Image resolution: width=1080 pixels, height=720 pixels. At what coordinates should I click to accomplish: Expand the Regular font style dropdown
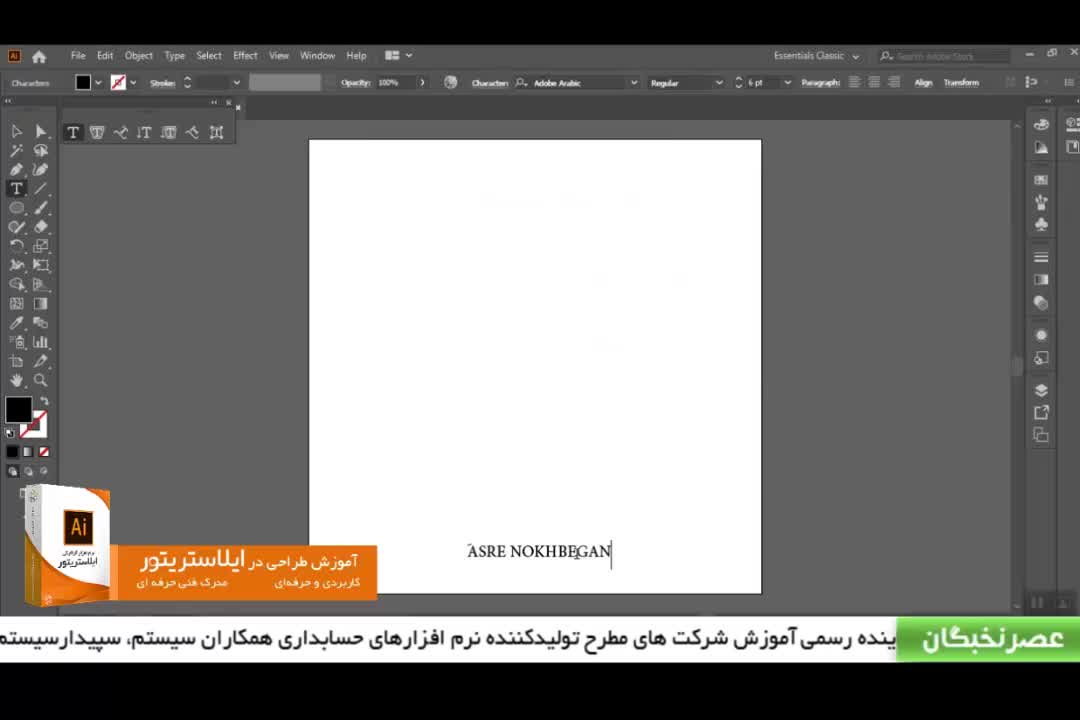[719, 83]
